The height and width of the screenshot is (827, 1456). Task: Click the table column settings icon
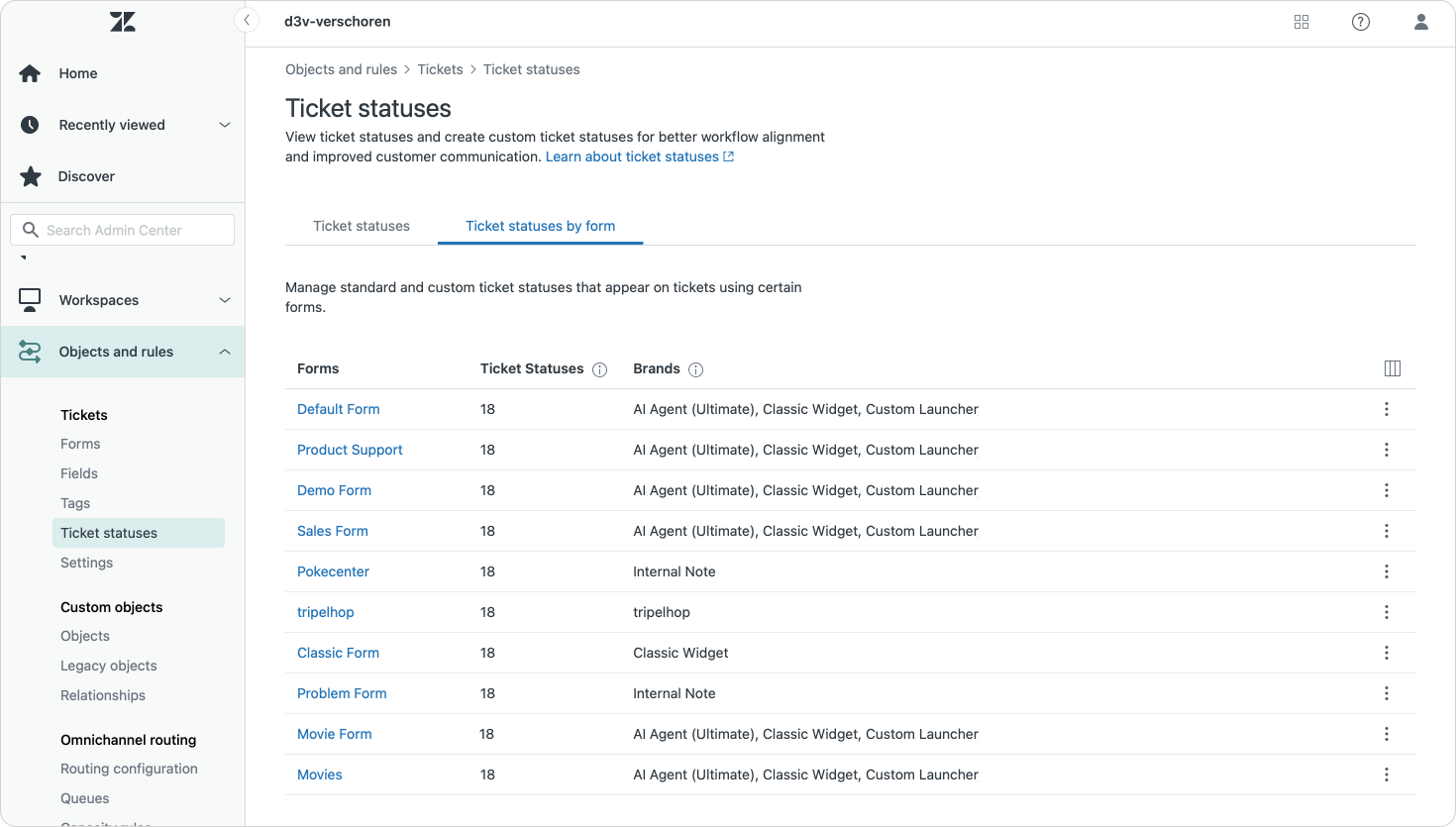point(1392,368)
